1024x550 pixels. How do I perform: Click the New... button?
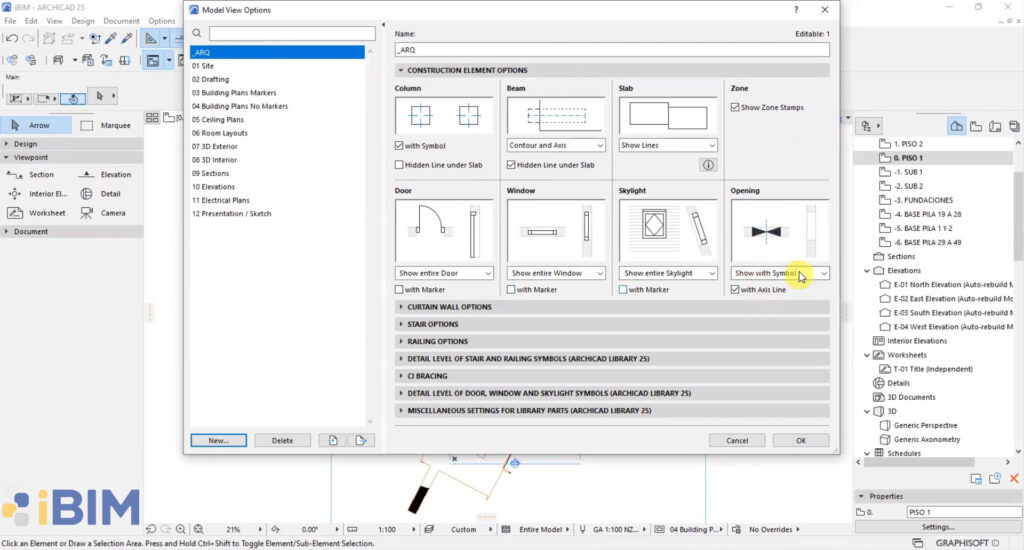pos(219,440)
